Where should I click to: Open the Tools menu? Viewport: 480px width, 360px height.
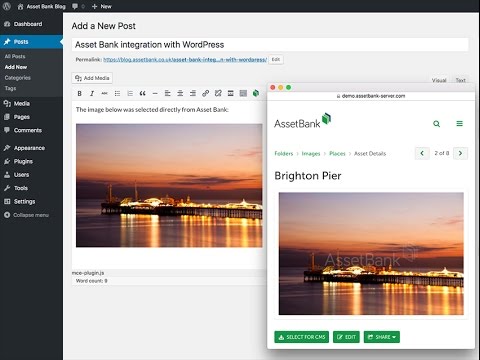click(x=21, y=188)
